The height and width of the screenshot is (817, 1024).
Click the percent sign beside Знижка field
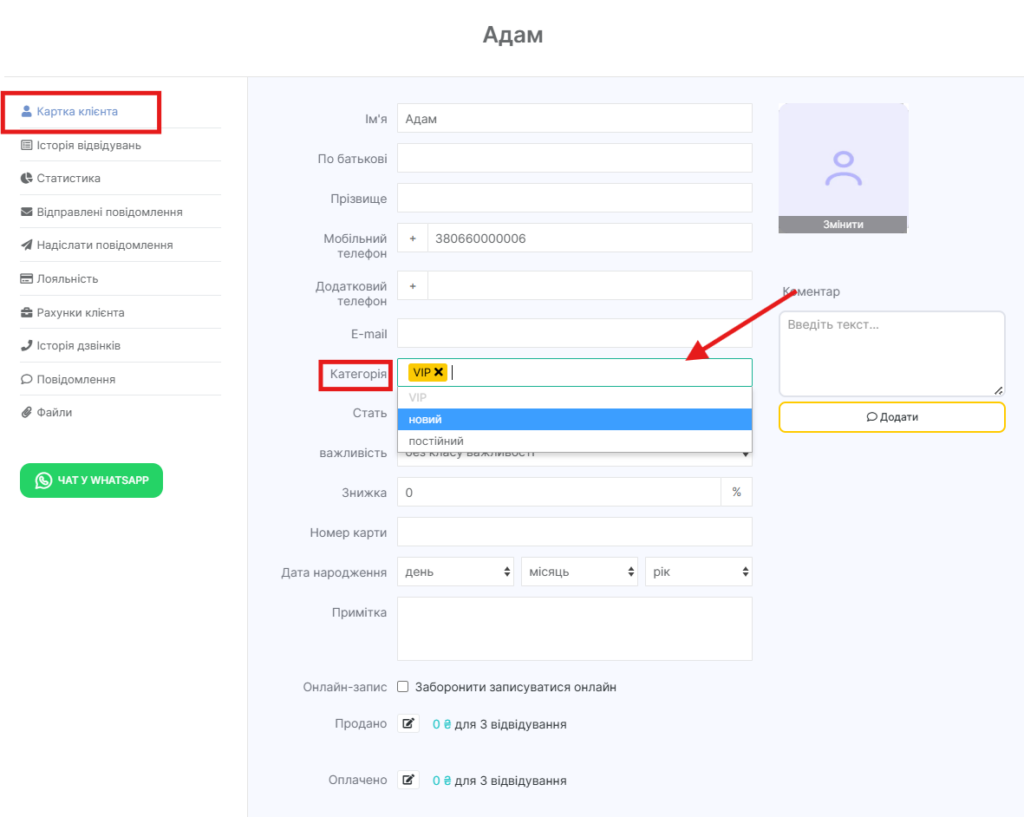pyautogui.click(x=736, y=492)
